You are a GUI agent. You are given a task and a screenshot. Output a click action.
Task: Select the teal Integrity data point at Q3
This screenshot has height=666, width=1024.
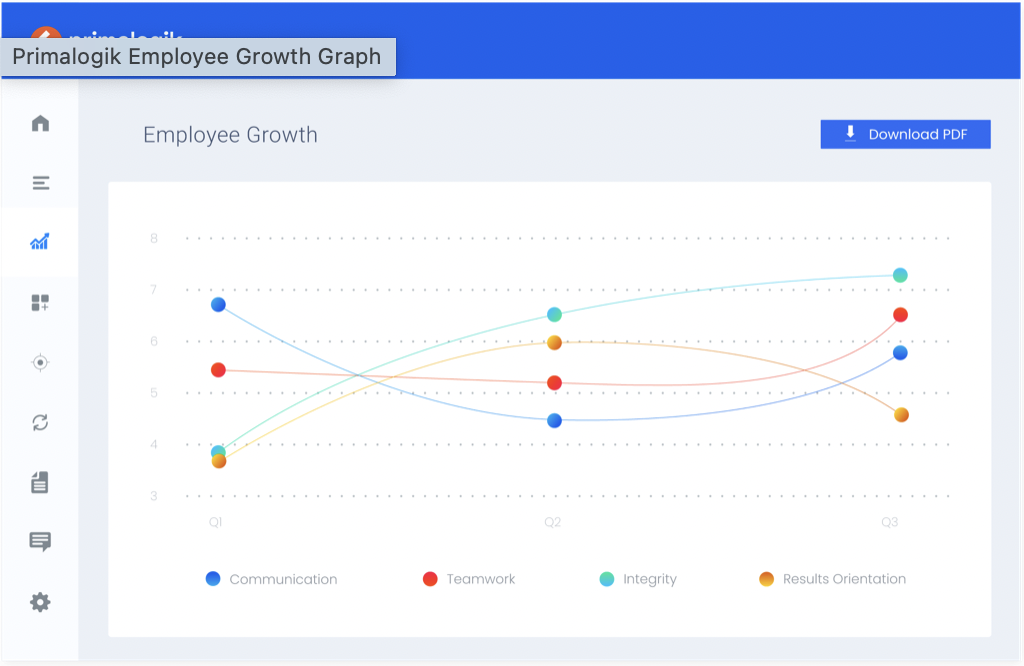901,274
